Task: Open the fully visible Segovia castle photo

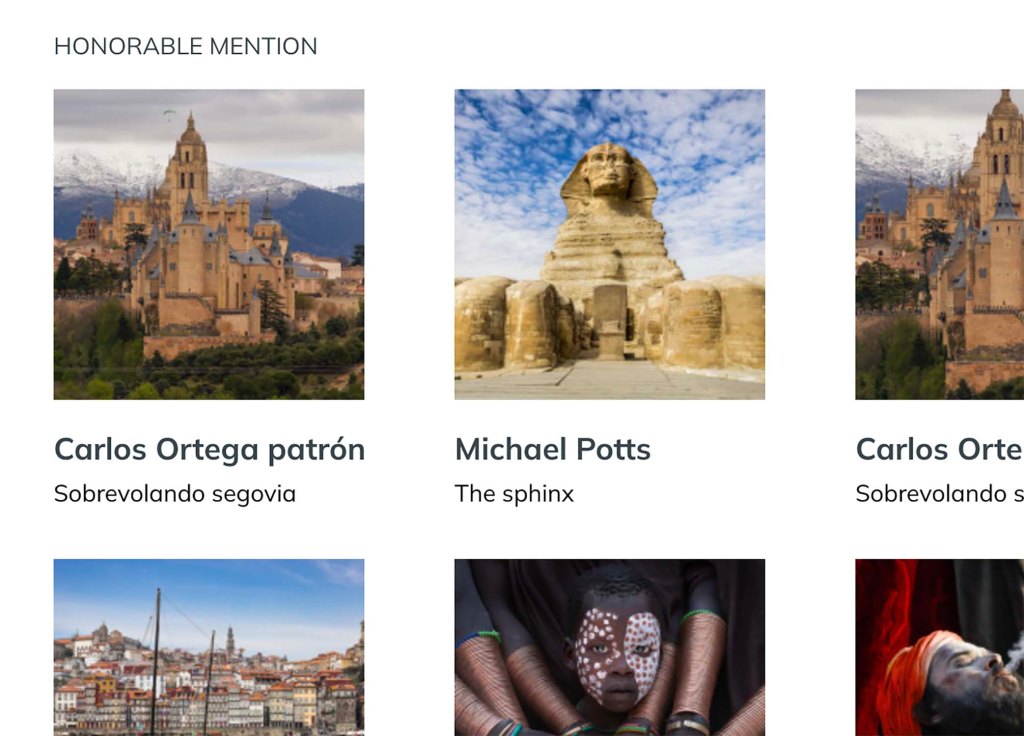Action: coord(209,244)
